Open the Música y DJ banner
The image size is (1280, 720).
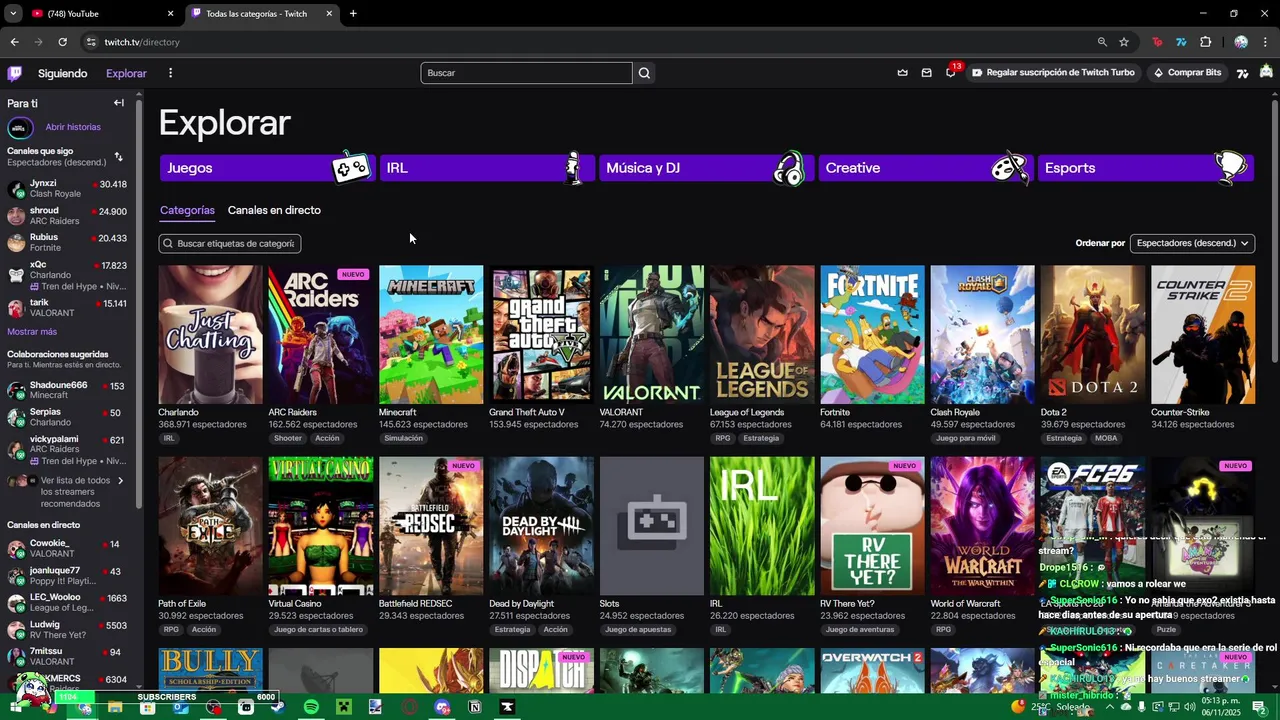(x=707, y=168)
